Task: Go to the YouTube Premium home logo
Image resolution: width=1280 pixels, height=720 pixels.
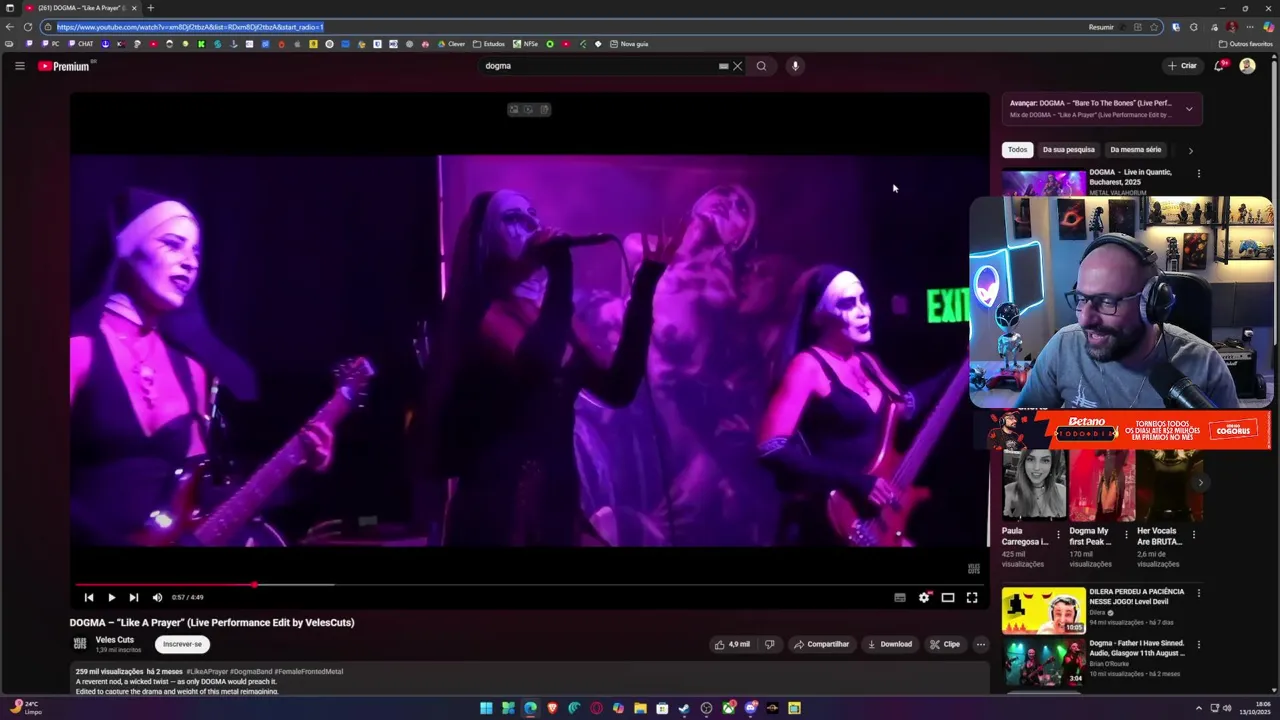Action: [66, 66]
